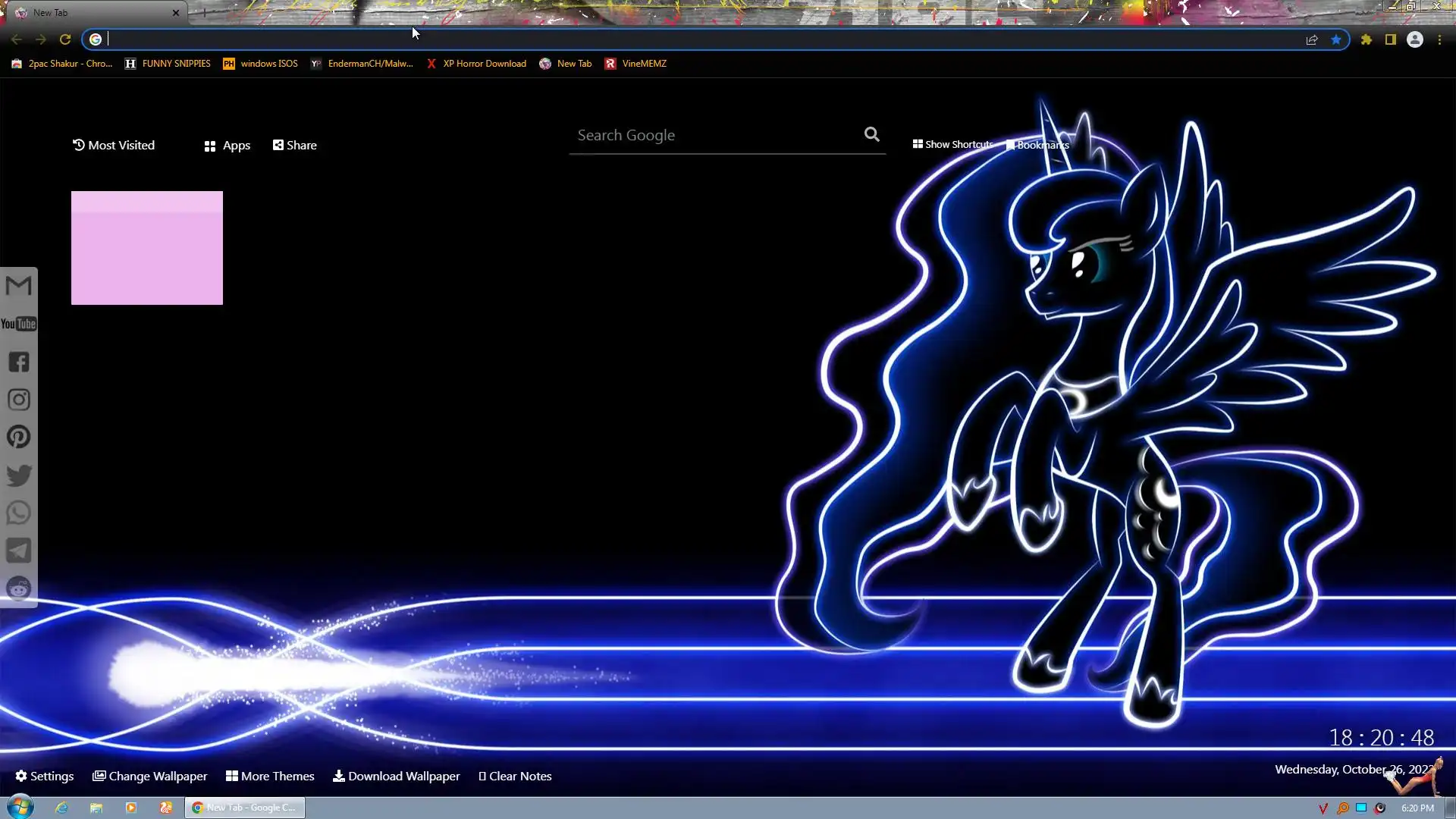Open the WhatsApp sidebar icon
1456x819 pixels.
(x=19, y=513)
